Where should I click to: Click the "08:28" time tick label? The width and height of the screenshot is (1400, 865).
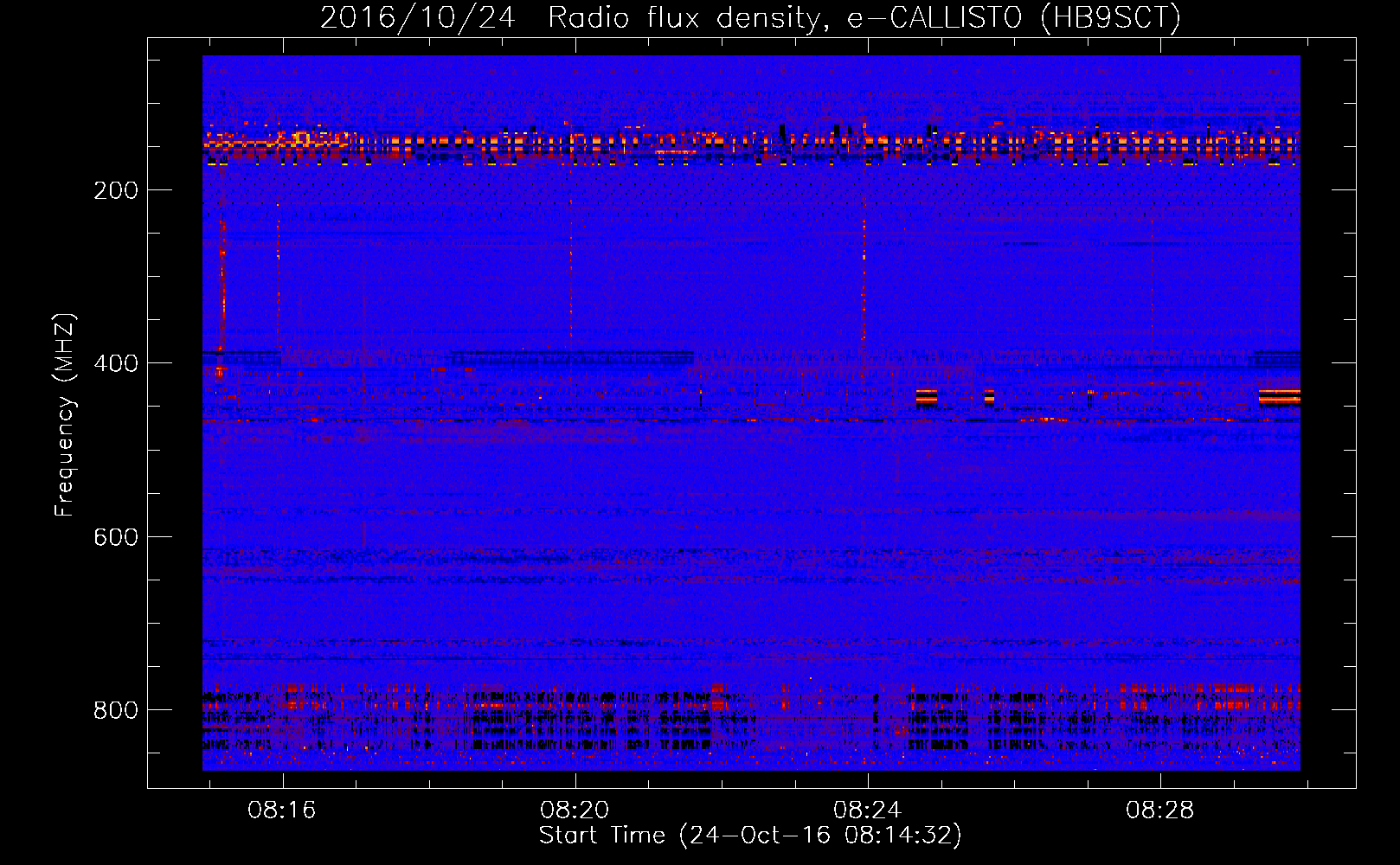[1159, 810]
